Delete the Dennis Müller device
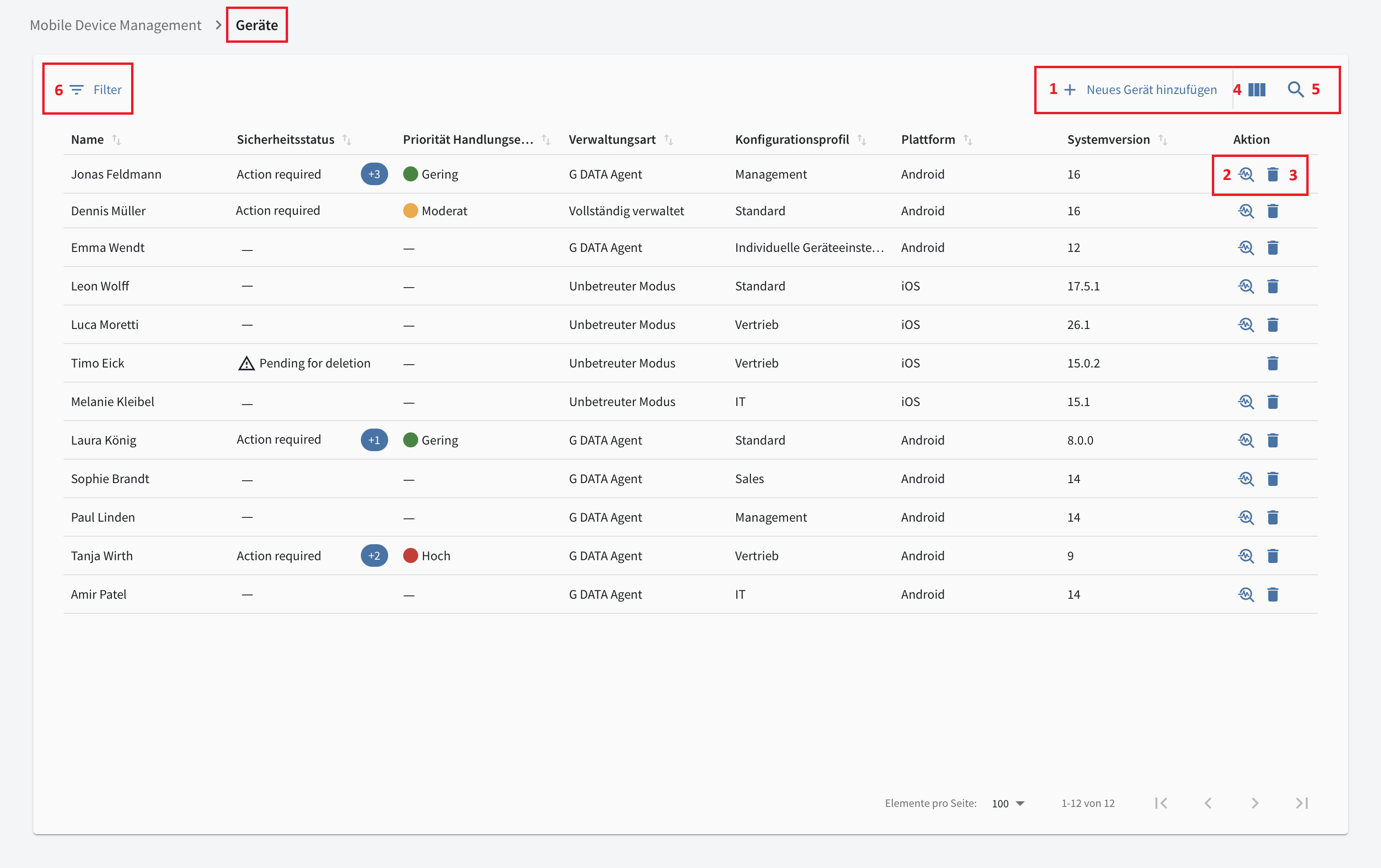 (1272, 211)
